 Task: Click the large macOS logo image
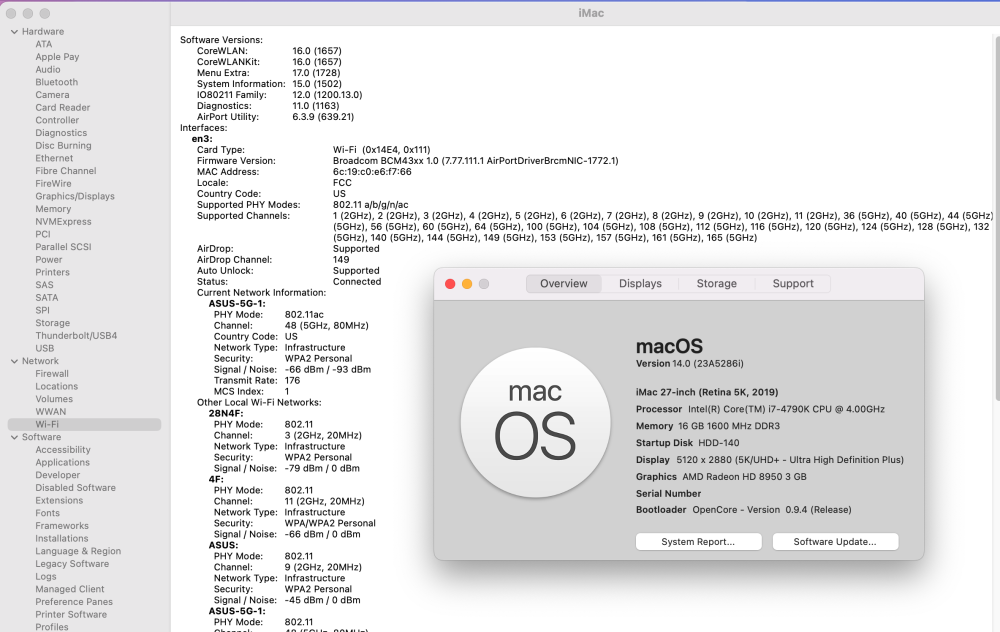pyautogui.click(x=535, y=422)
